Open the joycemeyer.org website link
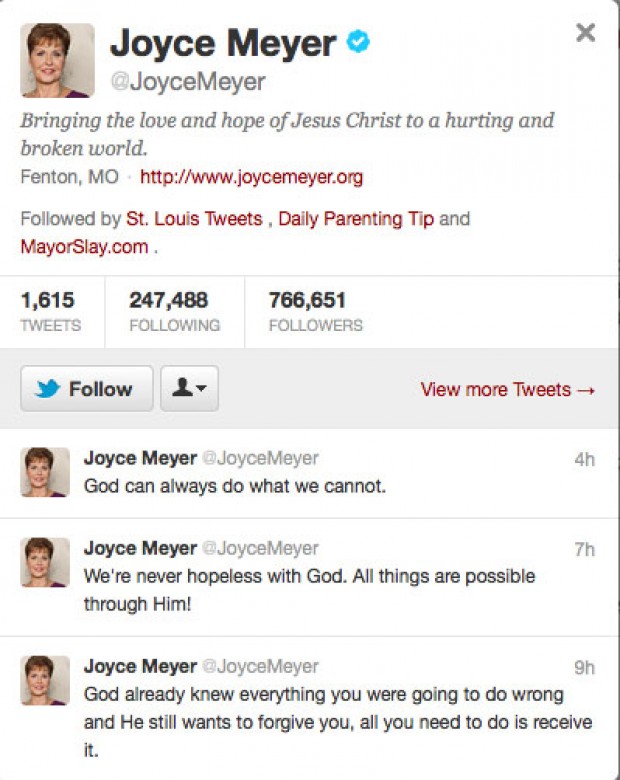This screenshot has width=620, height=780. [251, 178]
